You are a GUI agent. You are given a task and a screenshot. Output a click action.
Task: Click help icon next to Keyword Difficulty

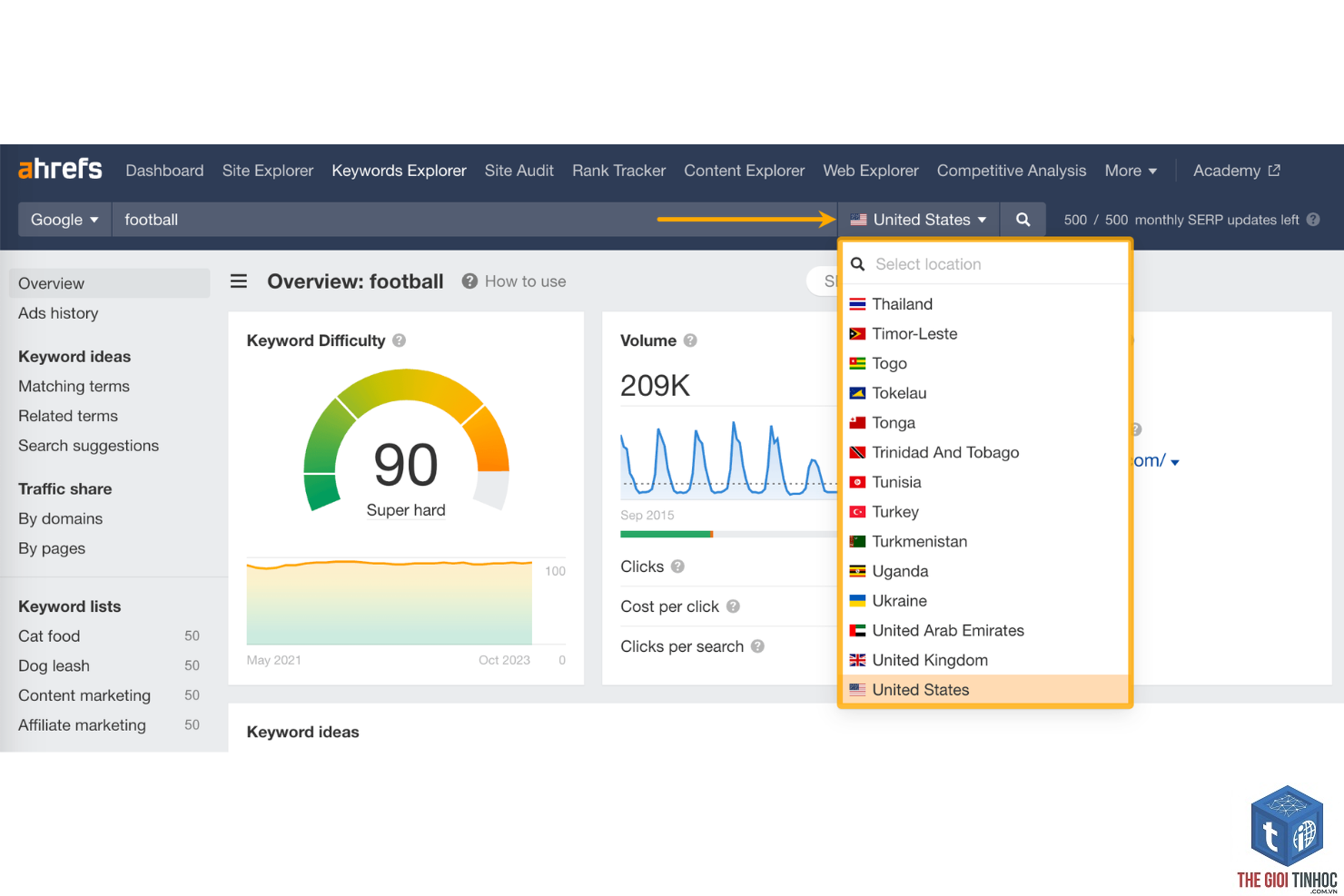pos(399,340)
